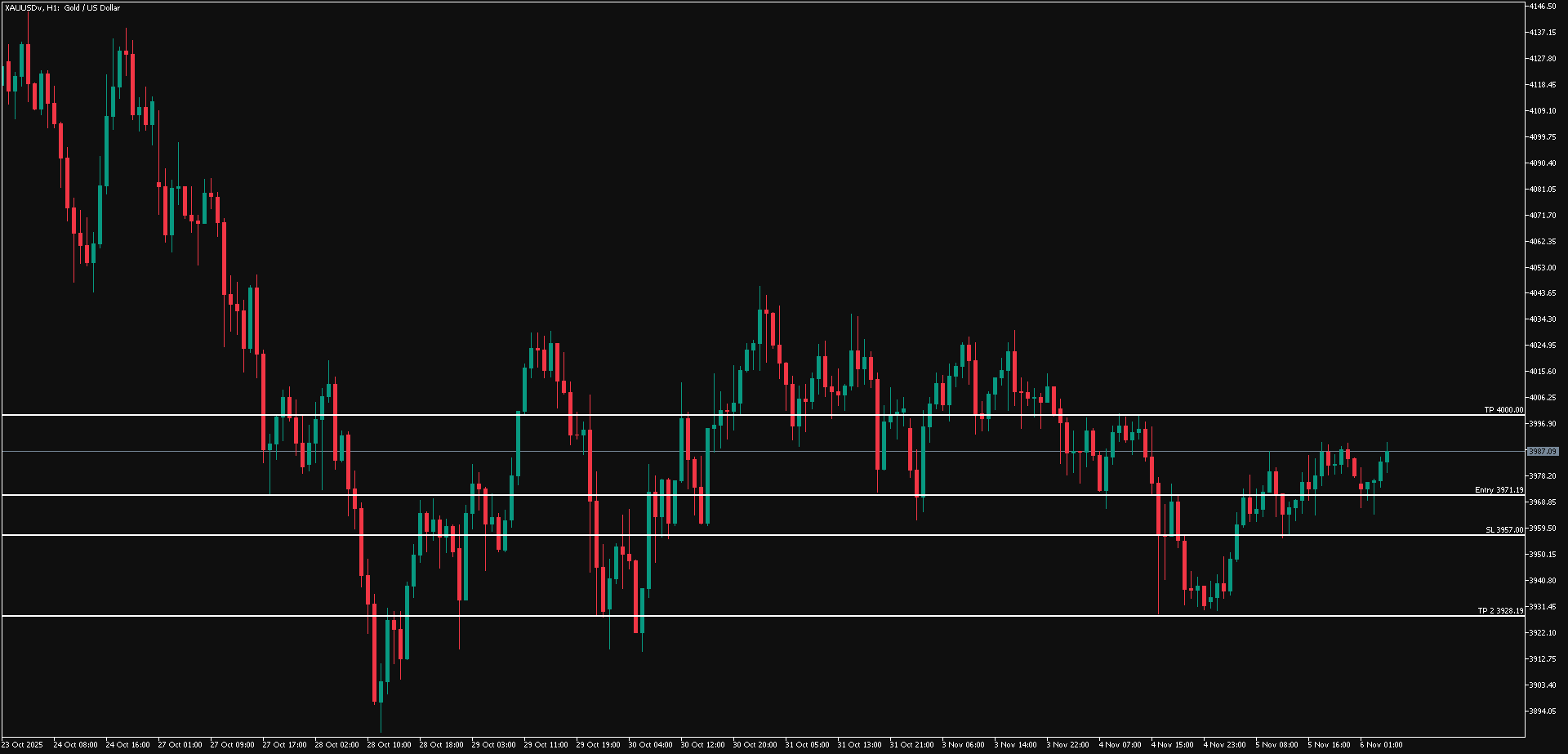Screen dimensions: 1568x754
Task: Pick the TP 2 3928.19 line label
Action: 1500,611
